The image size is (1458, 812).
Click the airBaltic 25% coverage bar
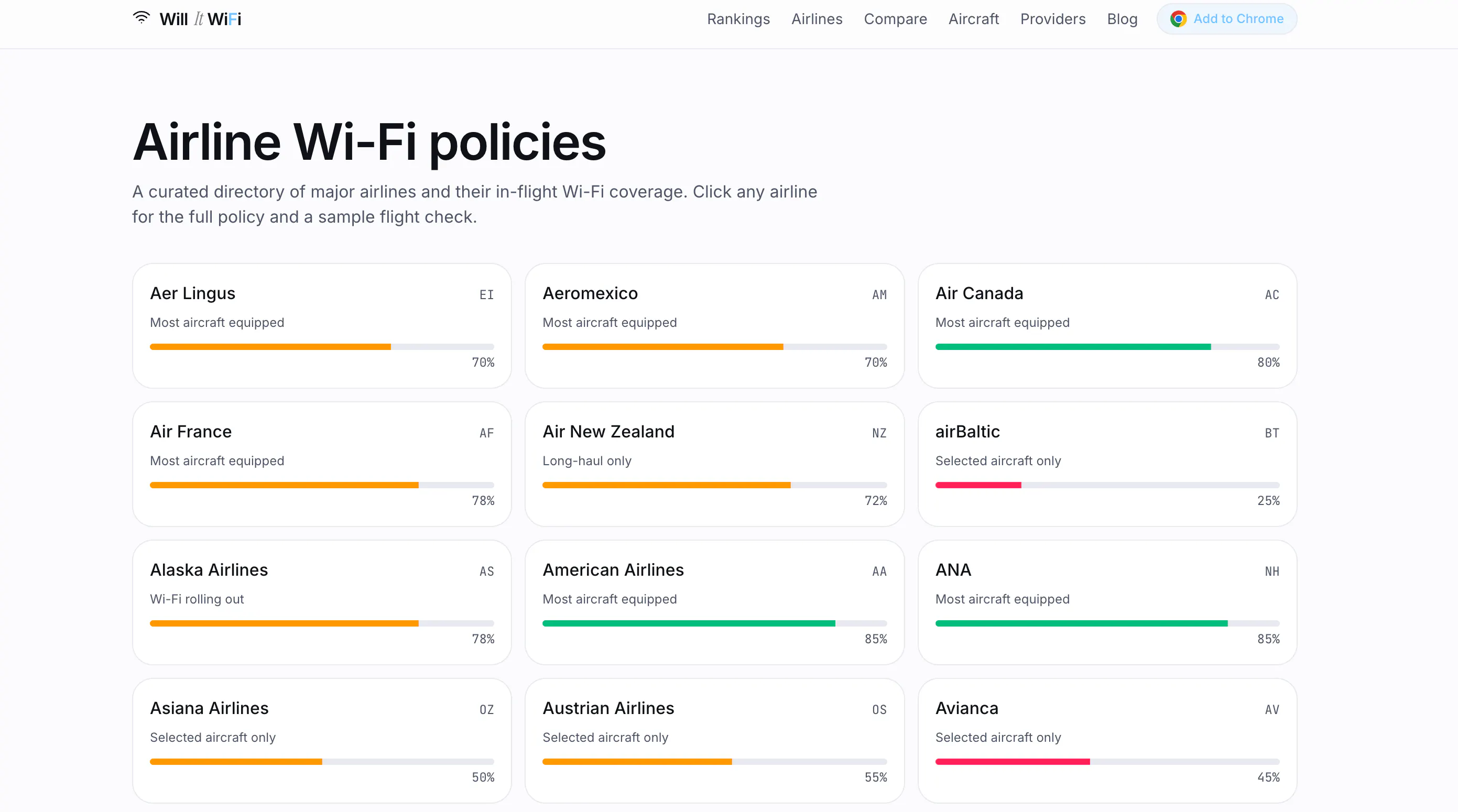coord(1107,485)
